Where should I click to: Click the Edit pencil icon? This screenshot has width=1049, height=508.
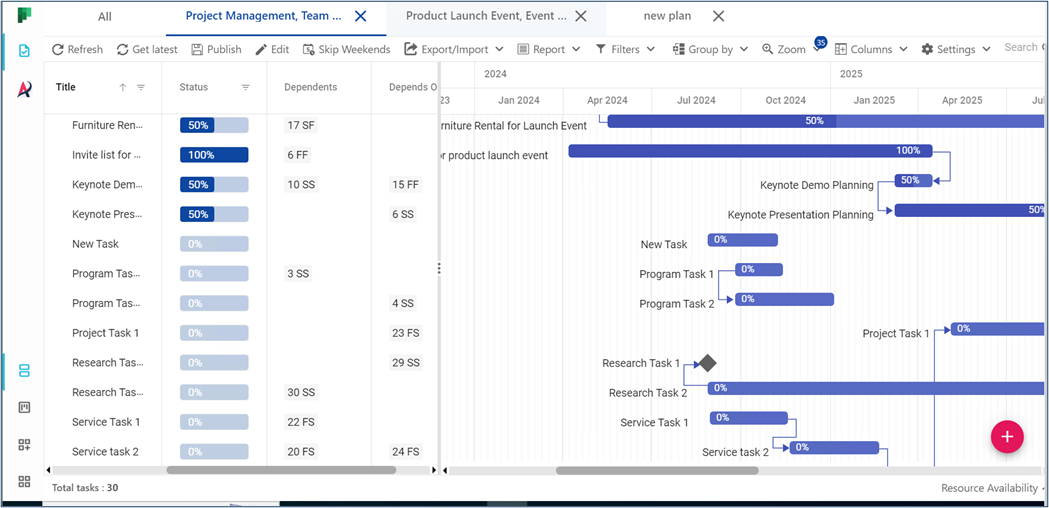(261, 49)
